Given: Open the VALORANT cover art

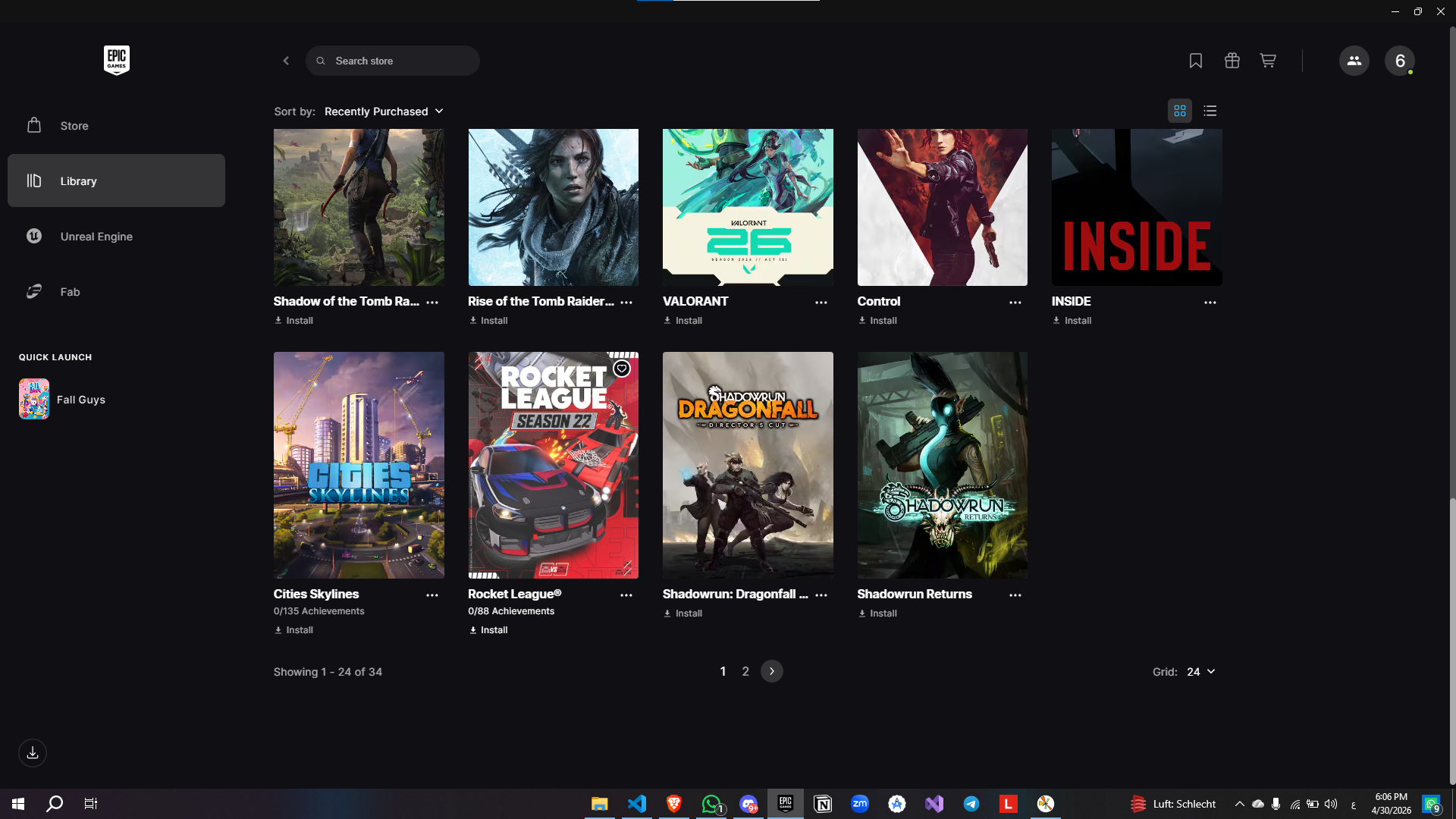Looking at the screenshot, I should [x=748, y=207].
